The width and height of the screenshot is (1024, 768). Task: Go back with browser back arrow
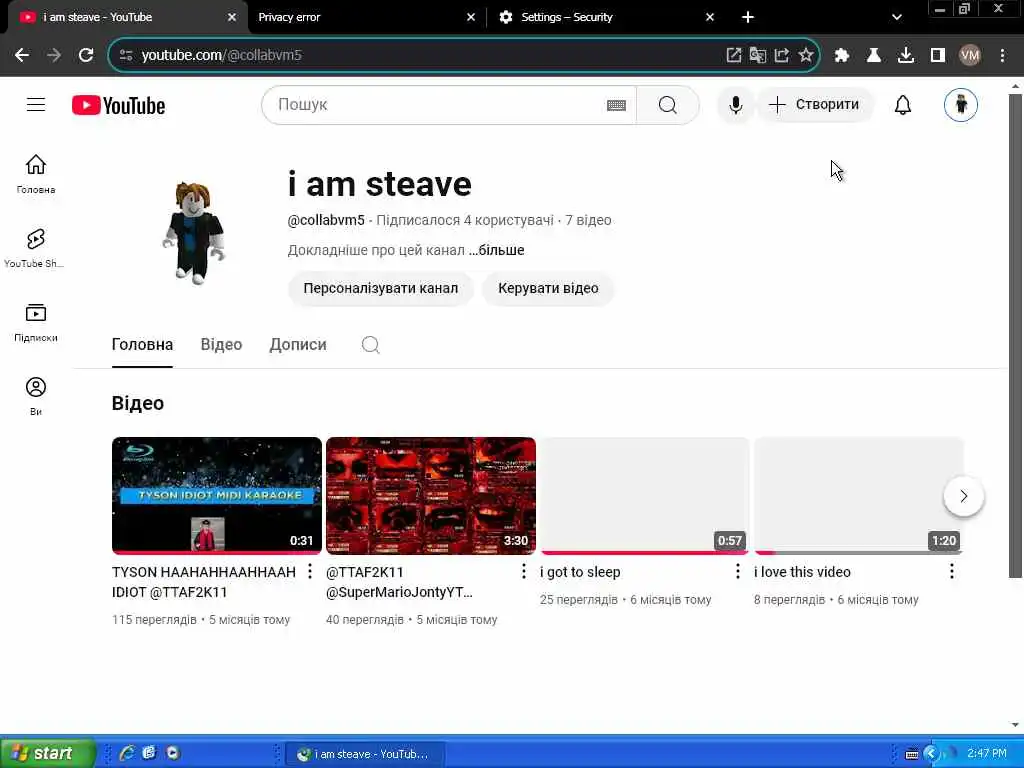[x=22, y=55]
